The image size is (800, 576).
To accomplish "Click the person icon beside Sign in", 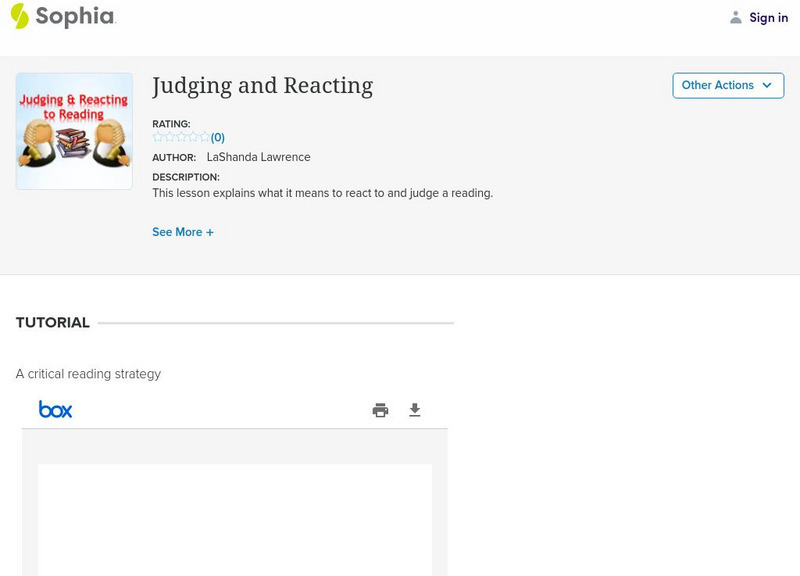I will [736, 17].
